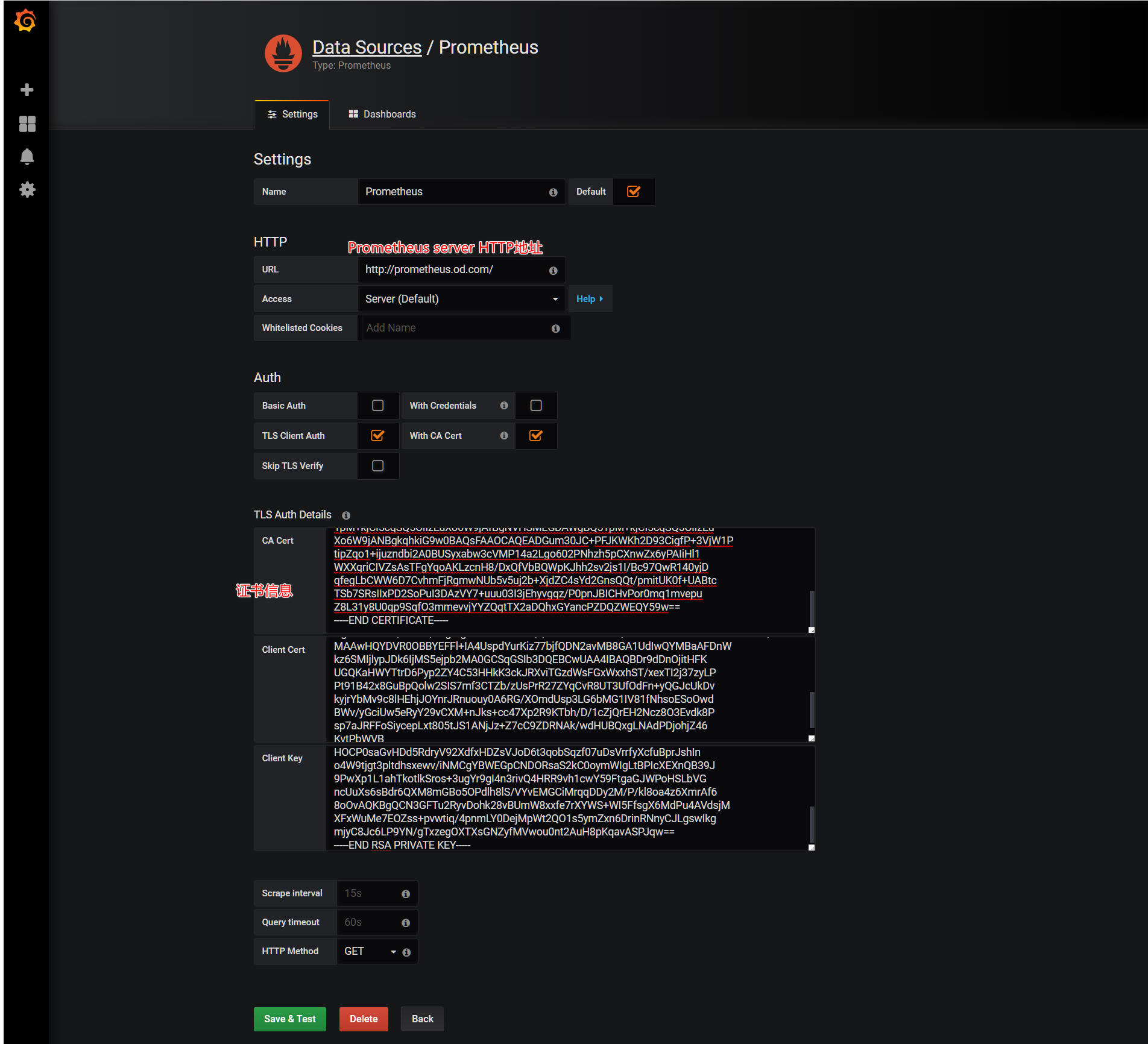1148x1044 pixels.
Task: Click the 'Query timeout' label
Action: point(291,922)
